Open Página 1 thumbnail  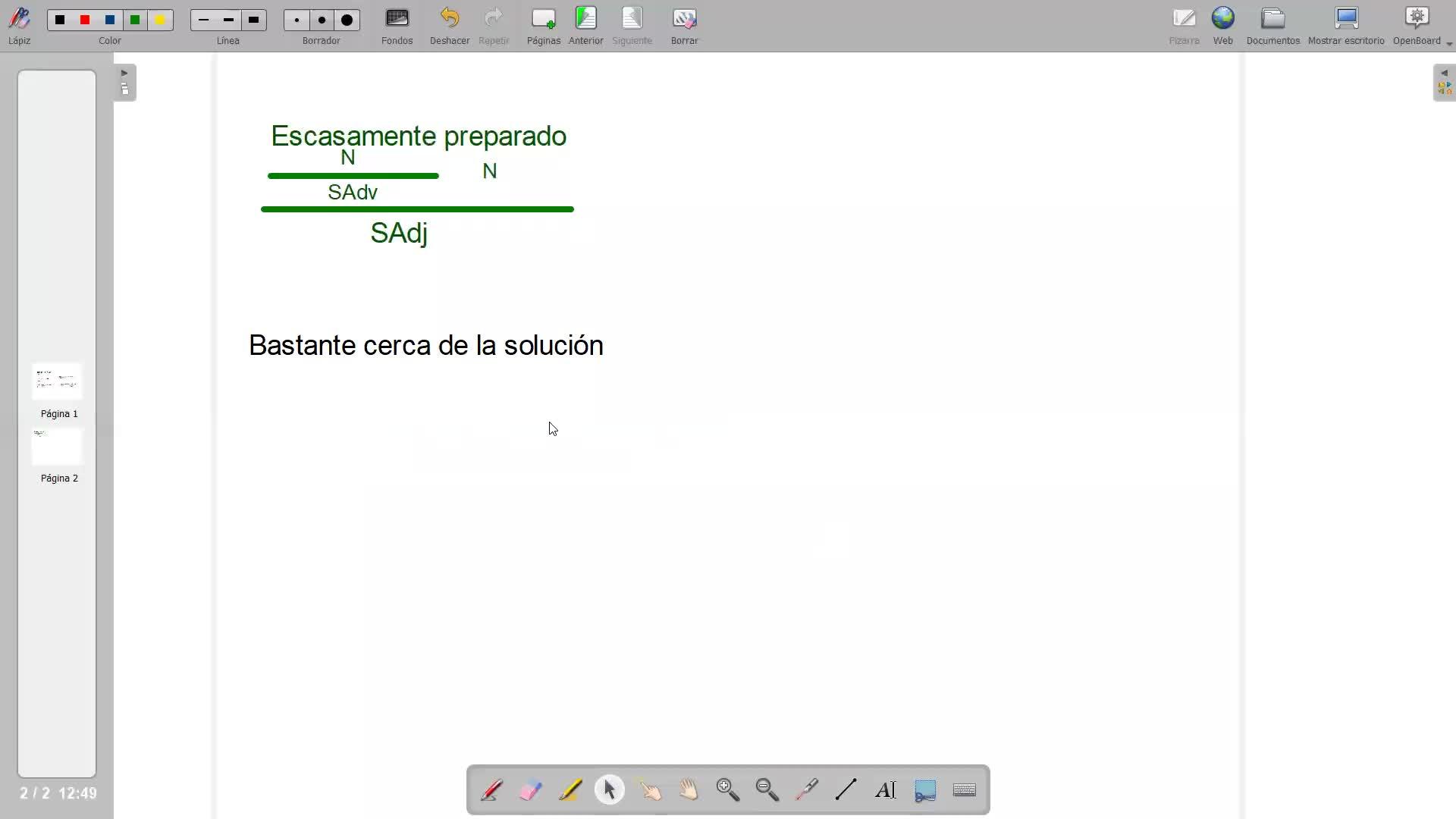coord(58,381)
